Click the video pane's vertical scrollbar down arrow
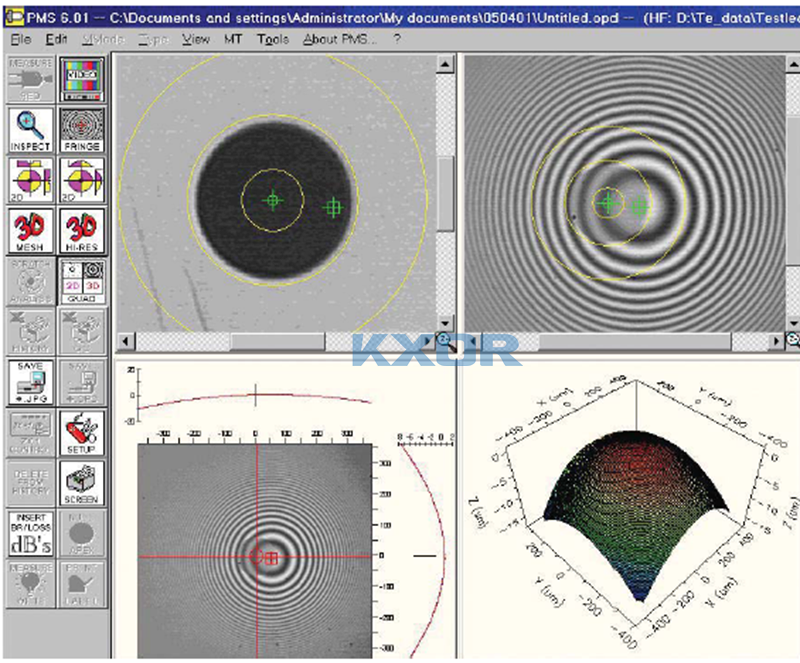This screenshot has width=800, height=663. tap(445, 324)
